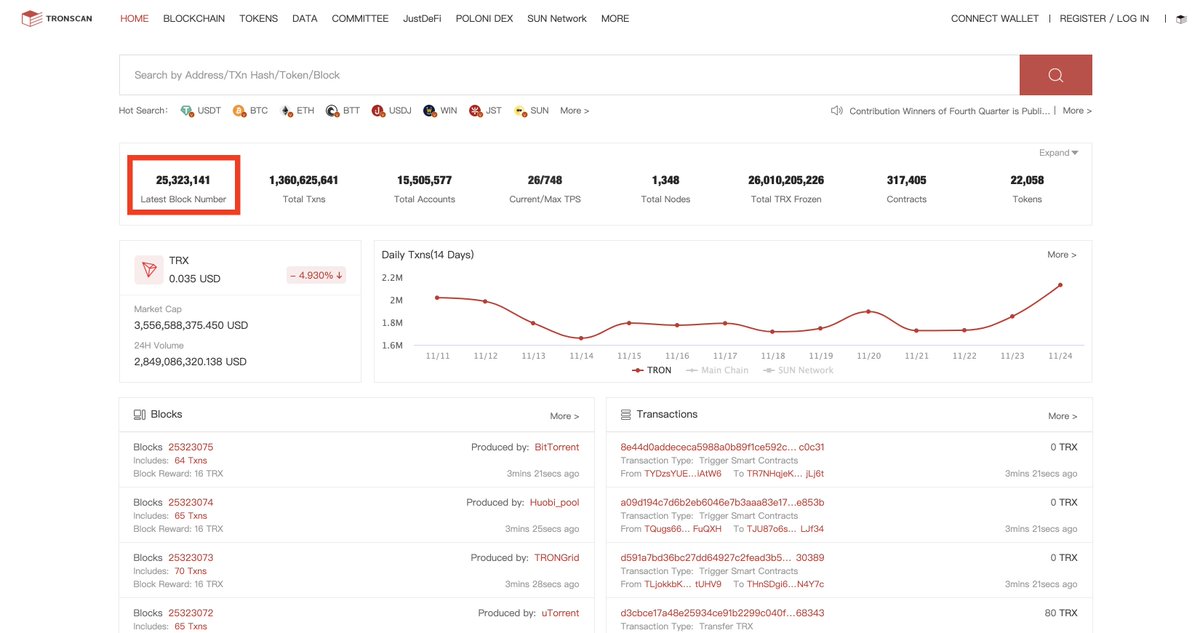
Task: Open block 25323072
Action: coord(190,612)
